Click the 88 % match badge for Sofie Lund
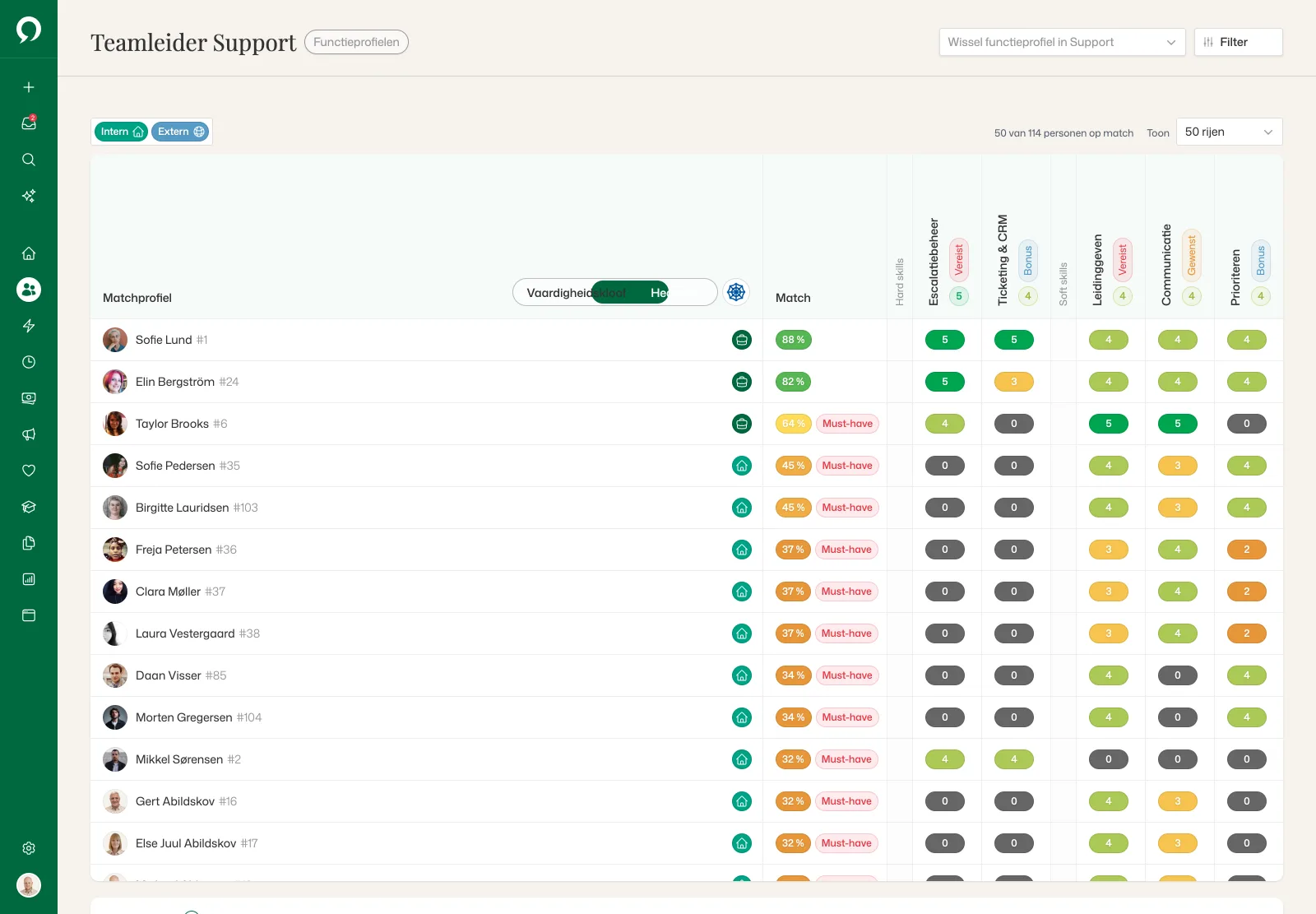 [793, 340]
